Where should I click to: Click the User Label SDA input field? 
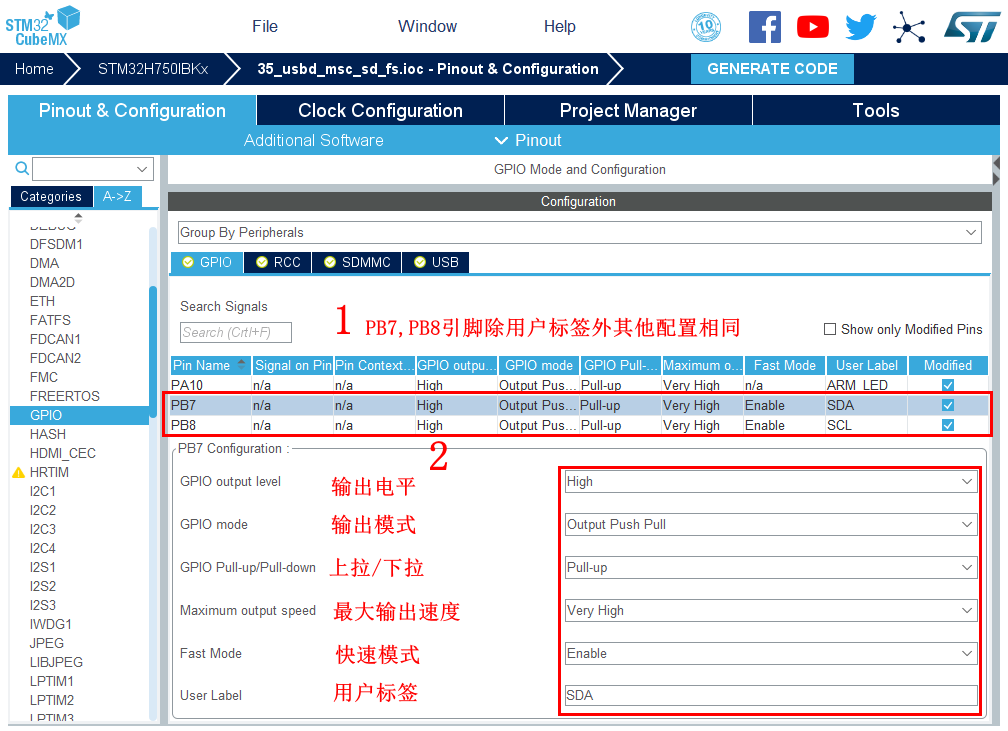[x=769, y=695]
